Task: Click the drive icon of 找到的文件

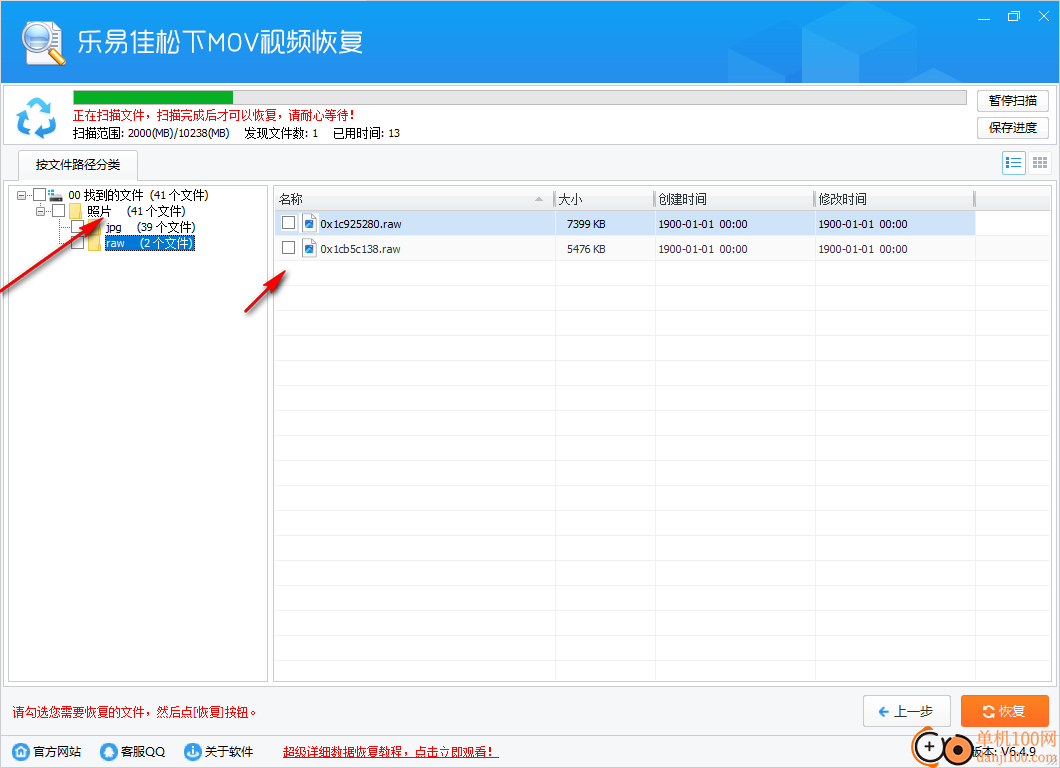Action: tap(55, 195)
